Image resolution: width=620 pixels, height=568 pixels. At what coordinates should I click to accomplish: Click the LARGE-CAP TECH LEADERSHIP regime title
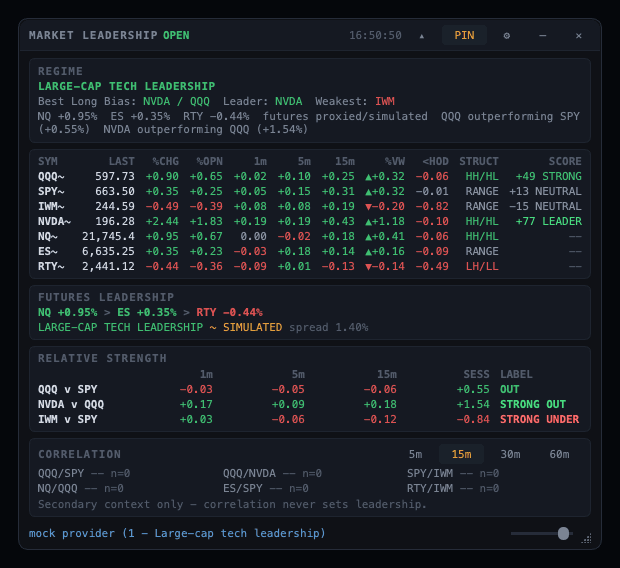point(127,86)
